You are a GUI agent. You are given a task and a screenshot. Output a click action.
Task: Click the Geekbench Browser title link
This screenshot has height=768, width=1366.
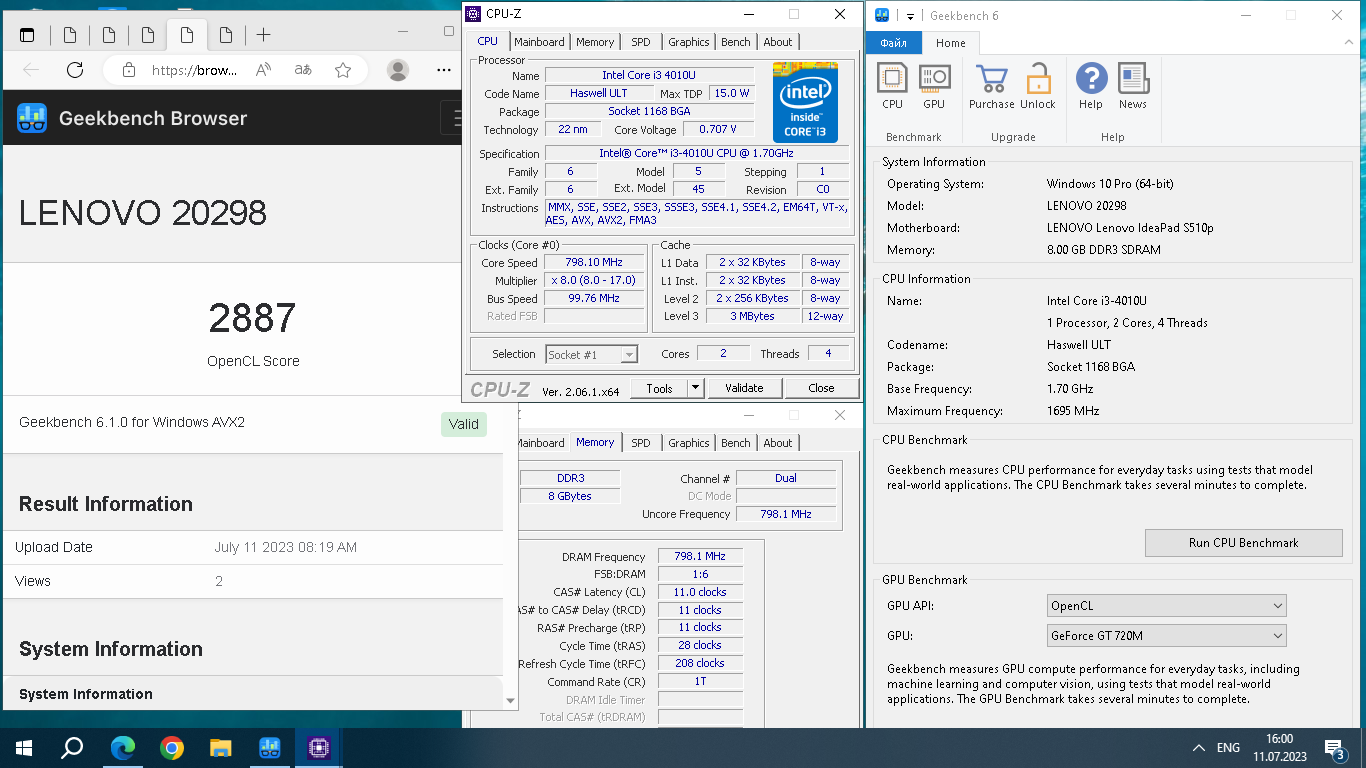tap(153, 118)
